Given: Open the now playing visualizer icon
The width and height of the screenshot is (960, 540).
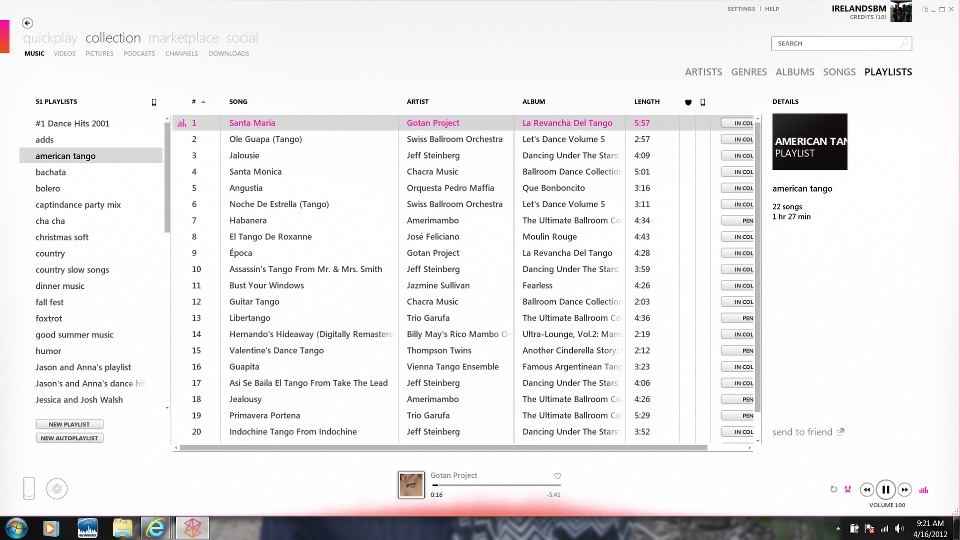Looking at the screenshot, I should (x=924, y=489).
